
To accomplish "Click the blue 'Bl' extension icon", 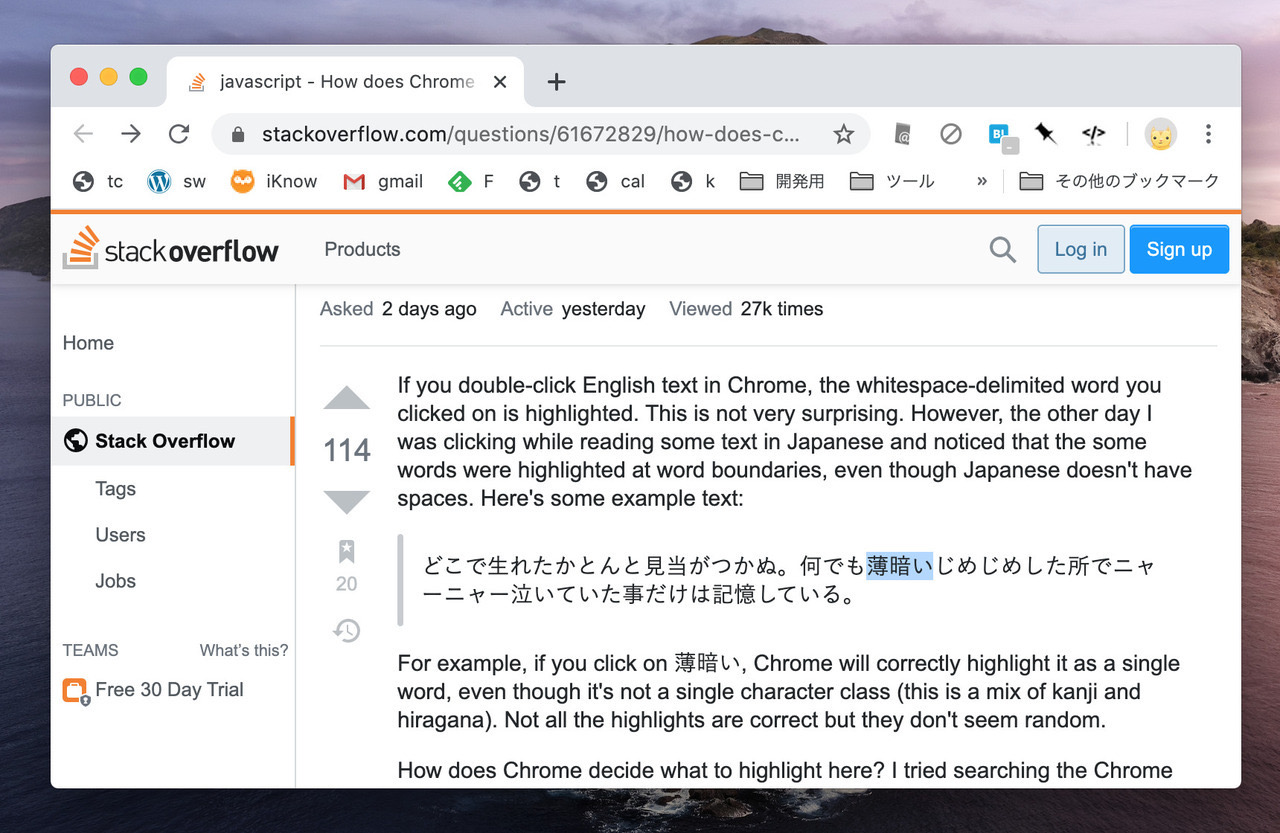I will pyautogui.click(x=1001, y=136).
